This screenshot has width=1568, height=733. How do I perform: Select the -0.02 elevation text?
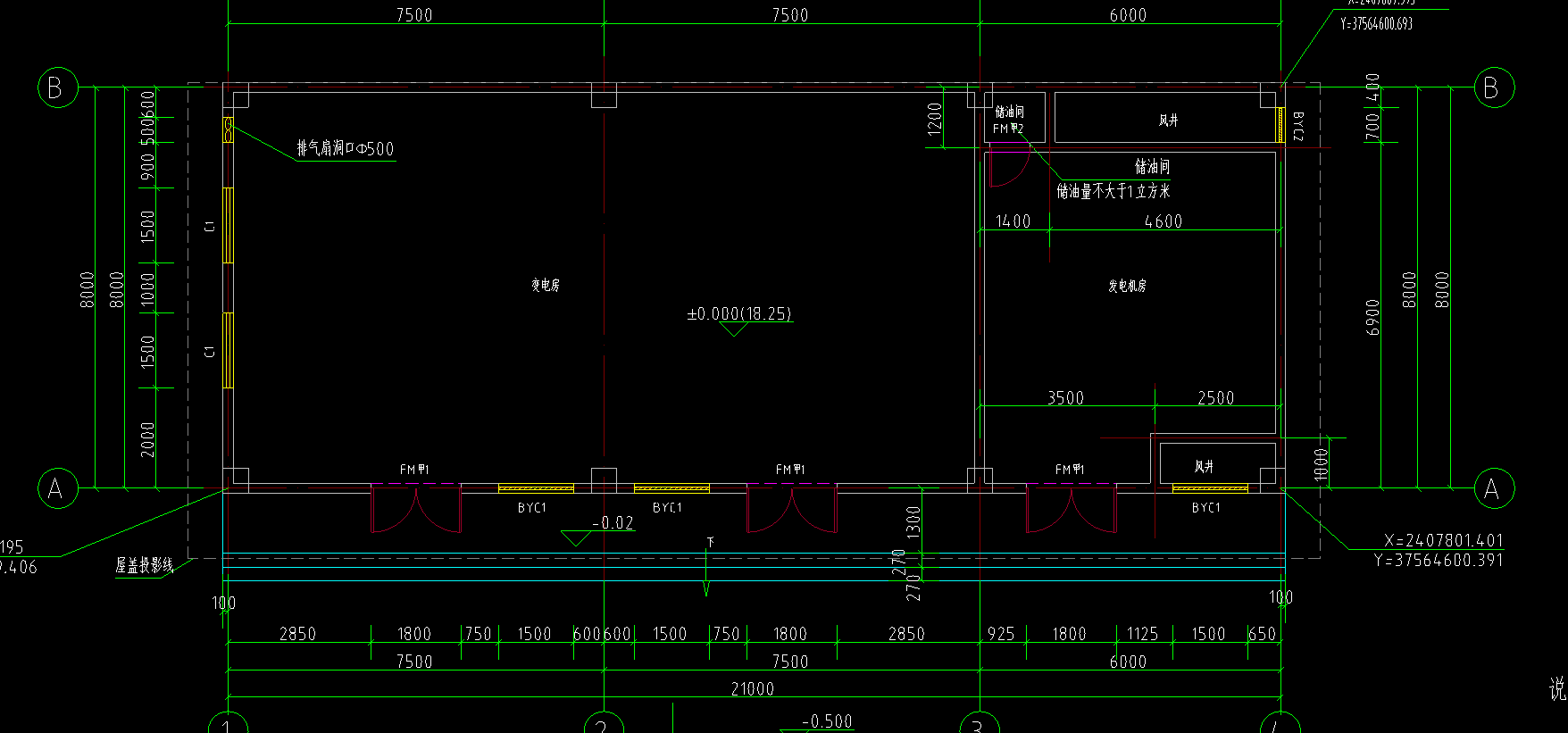pos(613,522)
